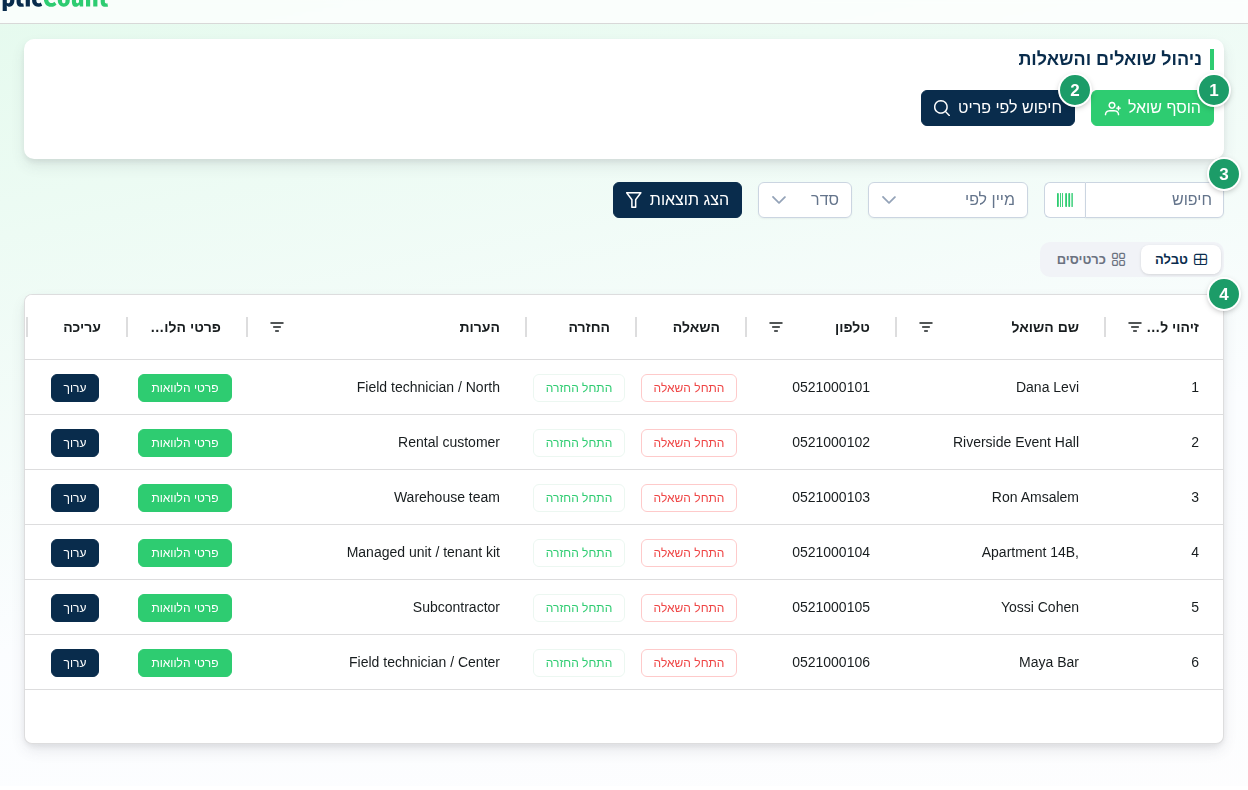1248x790 pixels.
Task: Open filter icon for טלפון column
Action: (776, 327)
